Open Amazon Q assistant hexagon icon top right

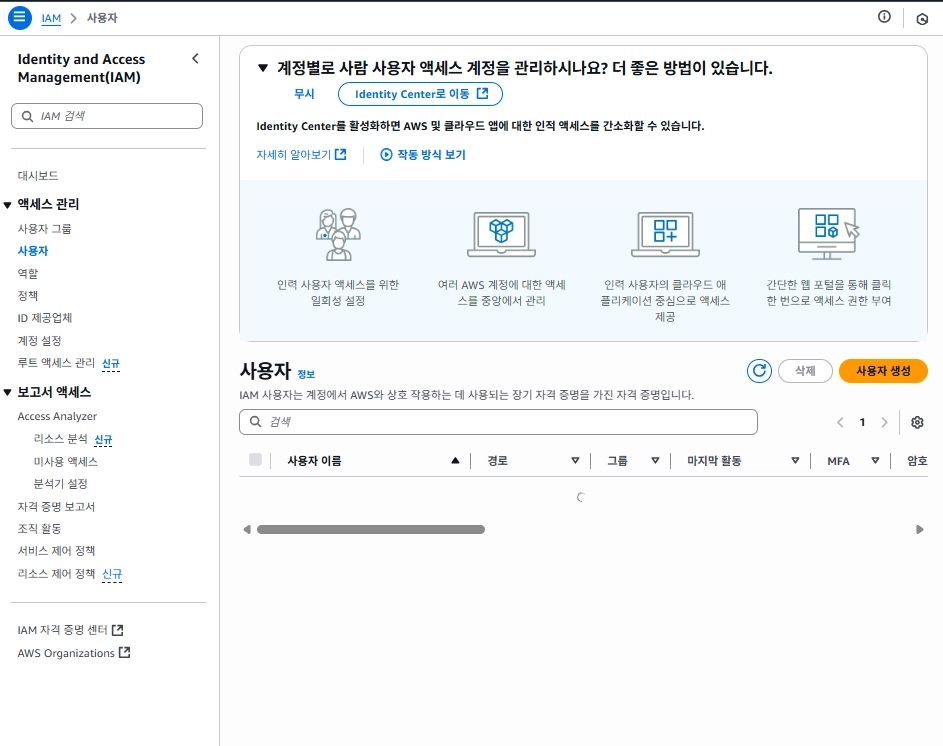(x=921, y=18)
